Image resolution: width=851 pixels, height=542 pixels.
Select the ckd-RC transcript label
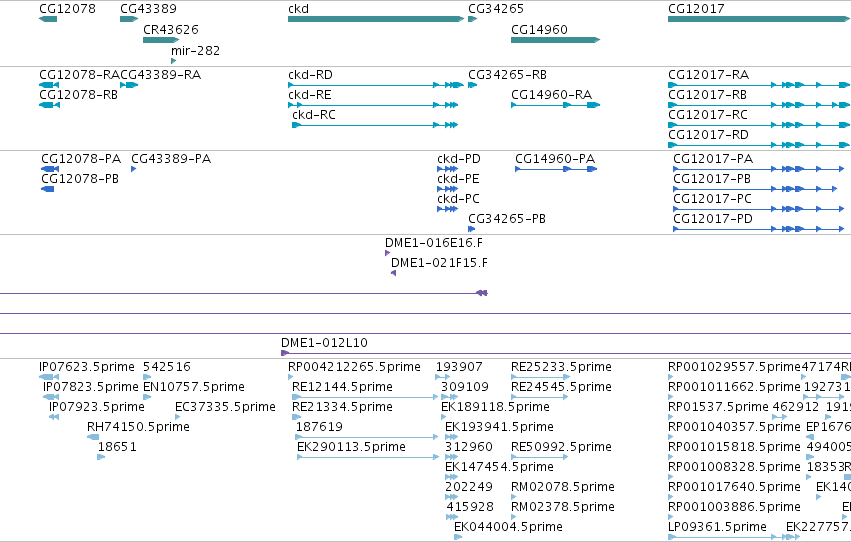[x=314, y=114]
